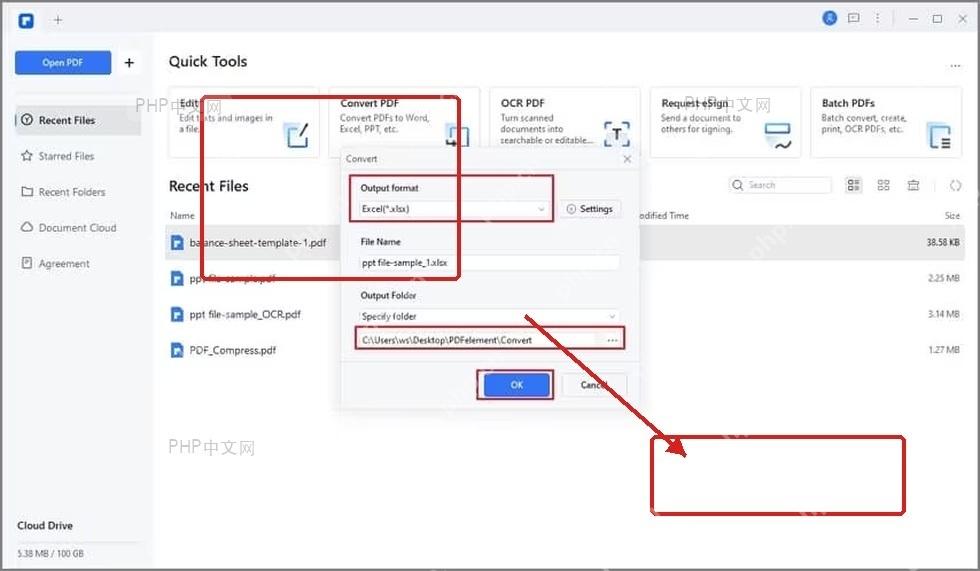
Task: Click the output folder path field
Action: coord(478,340)
